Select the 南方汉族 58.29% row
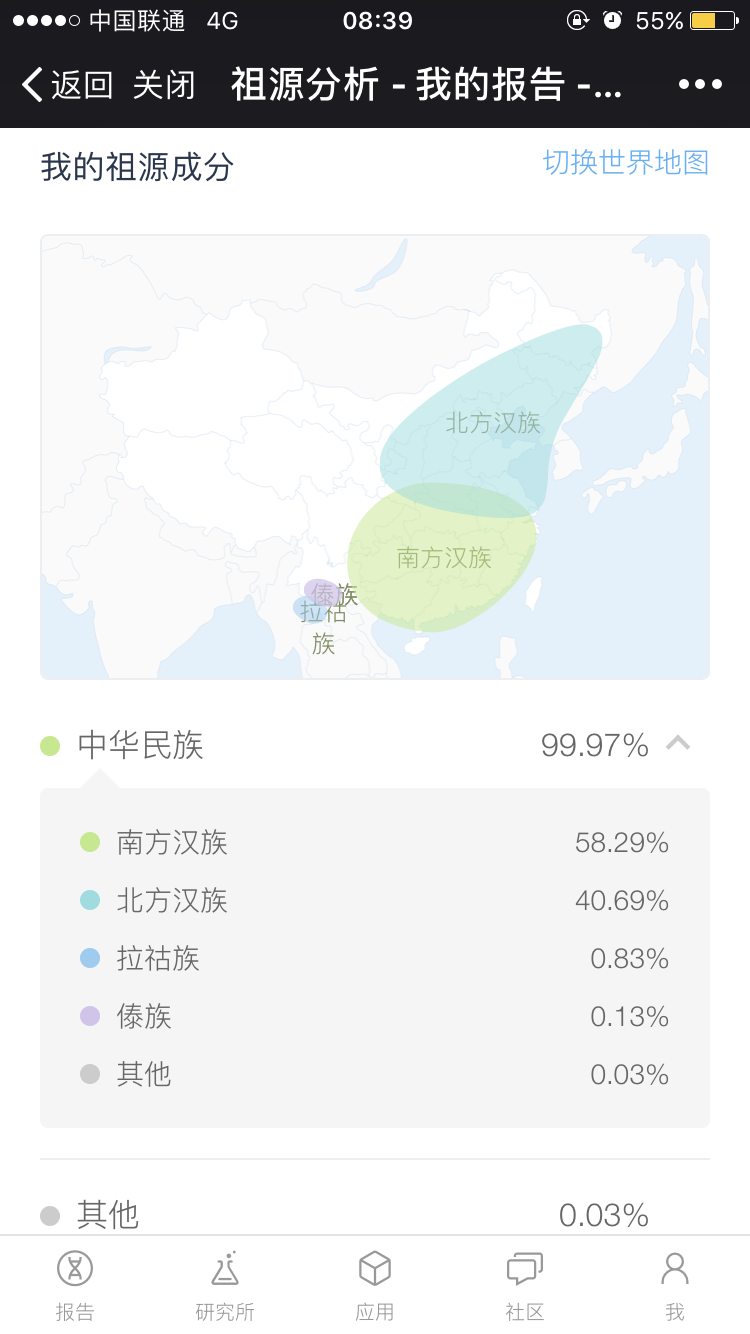This screenshot has height=1334, width=750. 375,842
